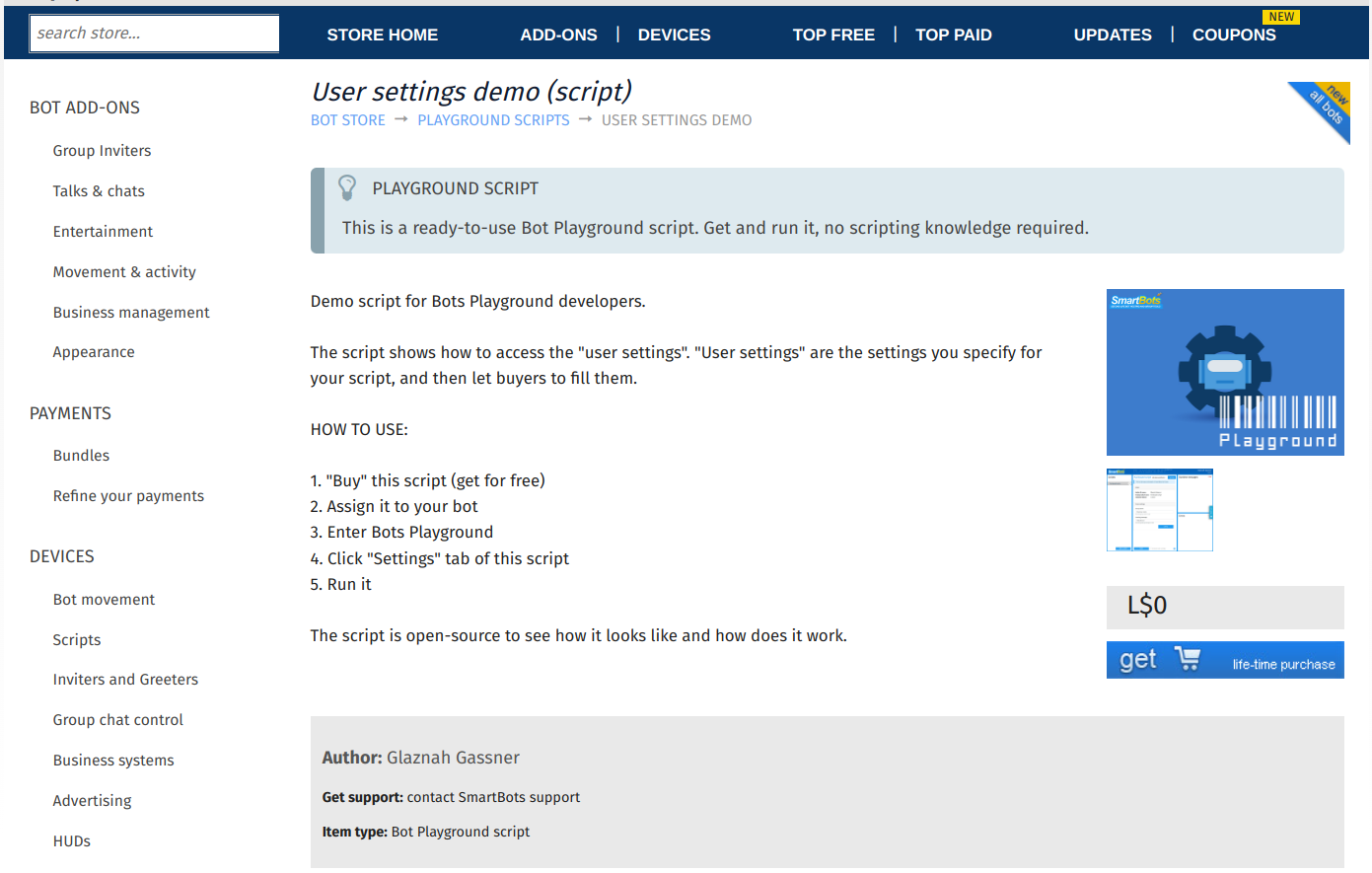The width and height of the screenshot is (1372, 873).
Task: Open the SmartBots Playground product image
Action: click(x=1225, y=372)
